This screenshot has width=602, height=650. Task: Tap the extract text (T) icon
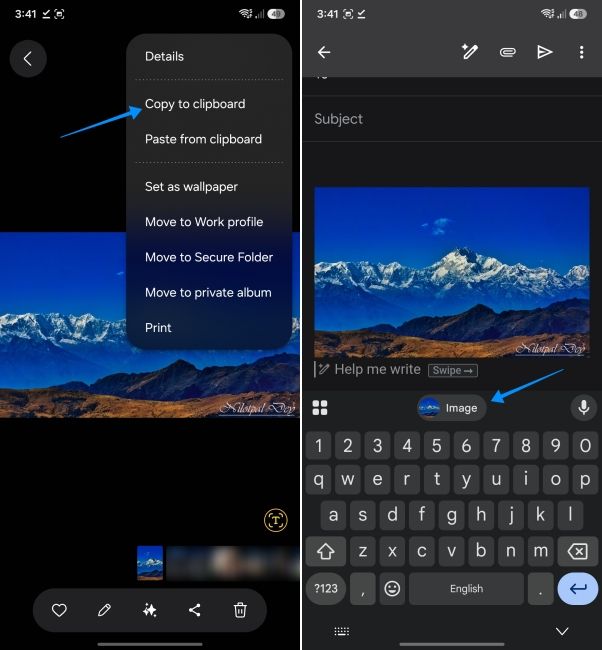point(276,520)
